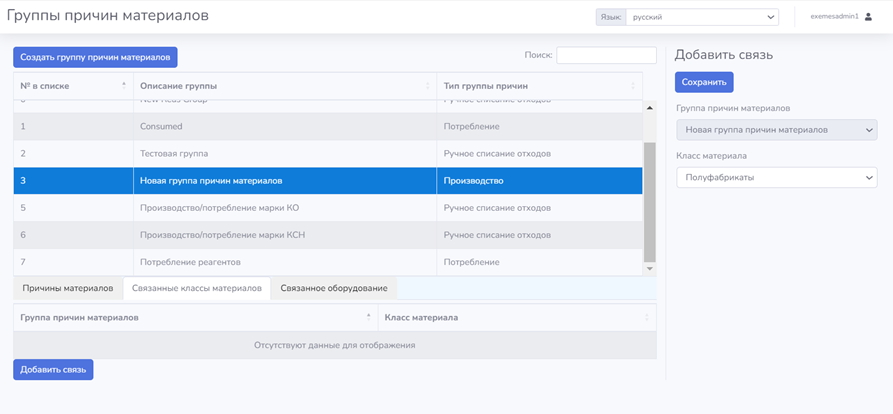Viewport: 893px width, 414px height.
Task: Switch to the Причины материалов tab
Action: pos(68,288)
